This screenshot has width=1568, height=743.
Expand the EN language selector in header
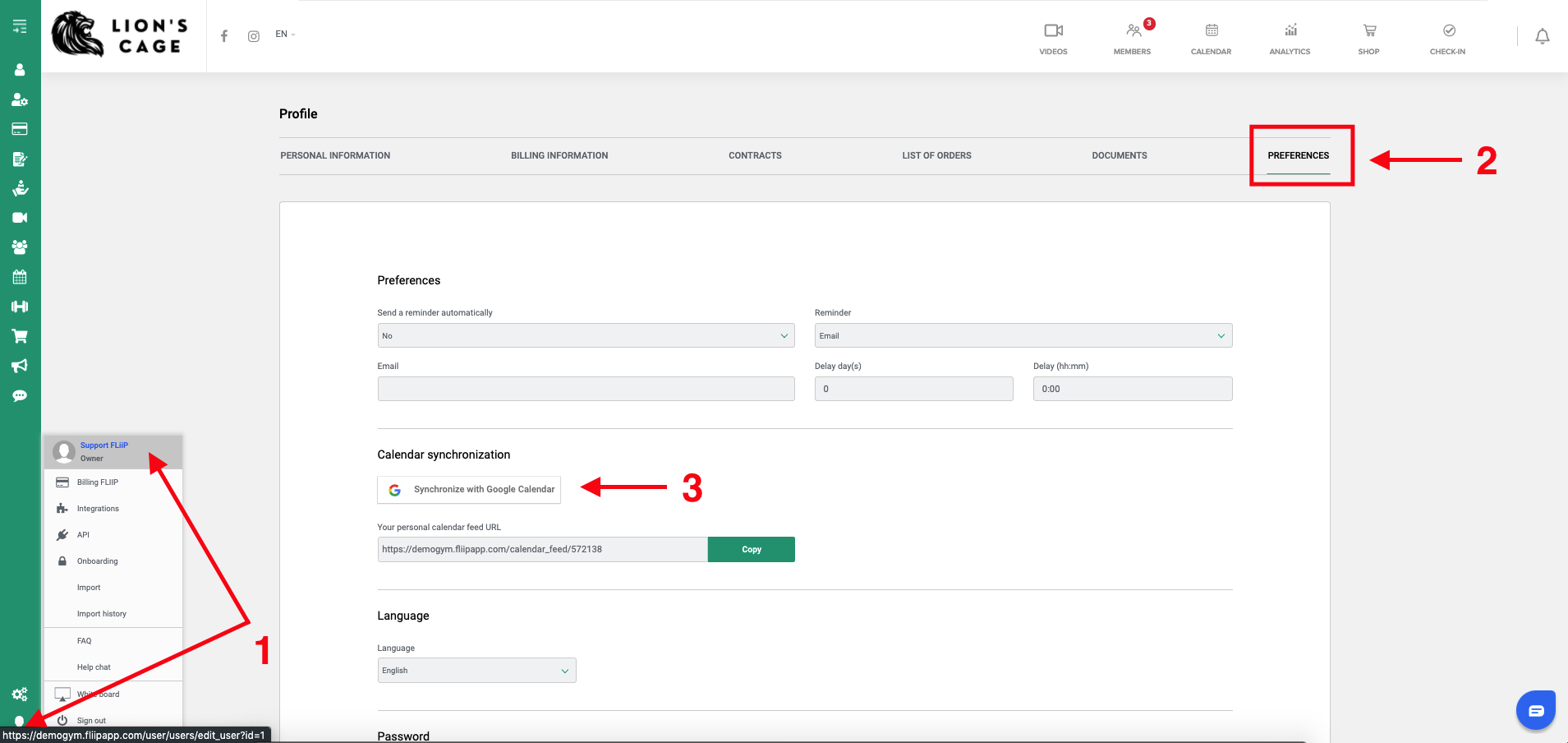tap(285, 35)
